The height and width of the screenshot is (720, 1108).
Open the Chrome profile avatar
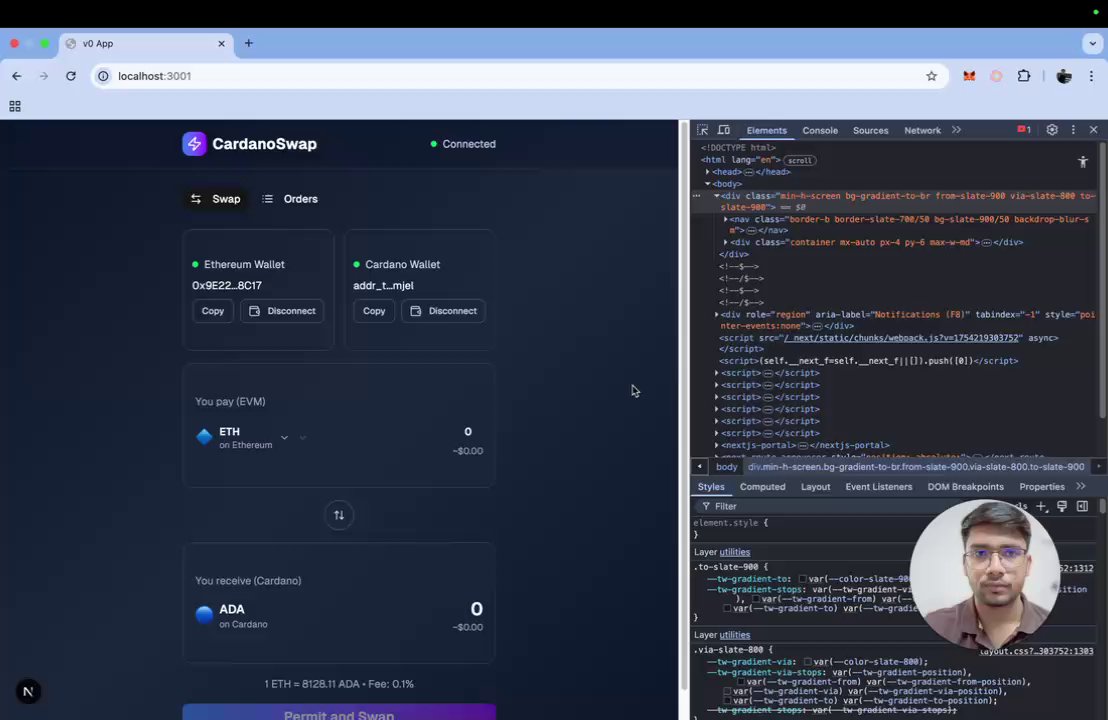point(1063,76)
